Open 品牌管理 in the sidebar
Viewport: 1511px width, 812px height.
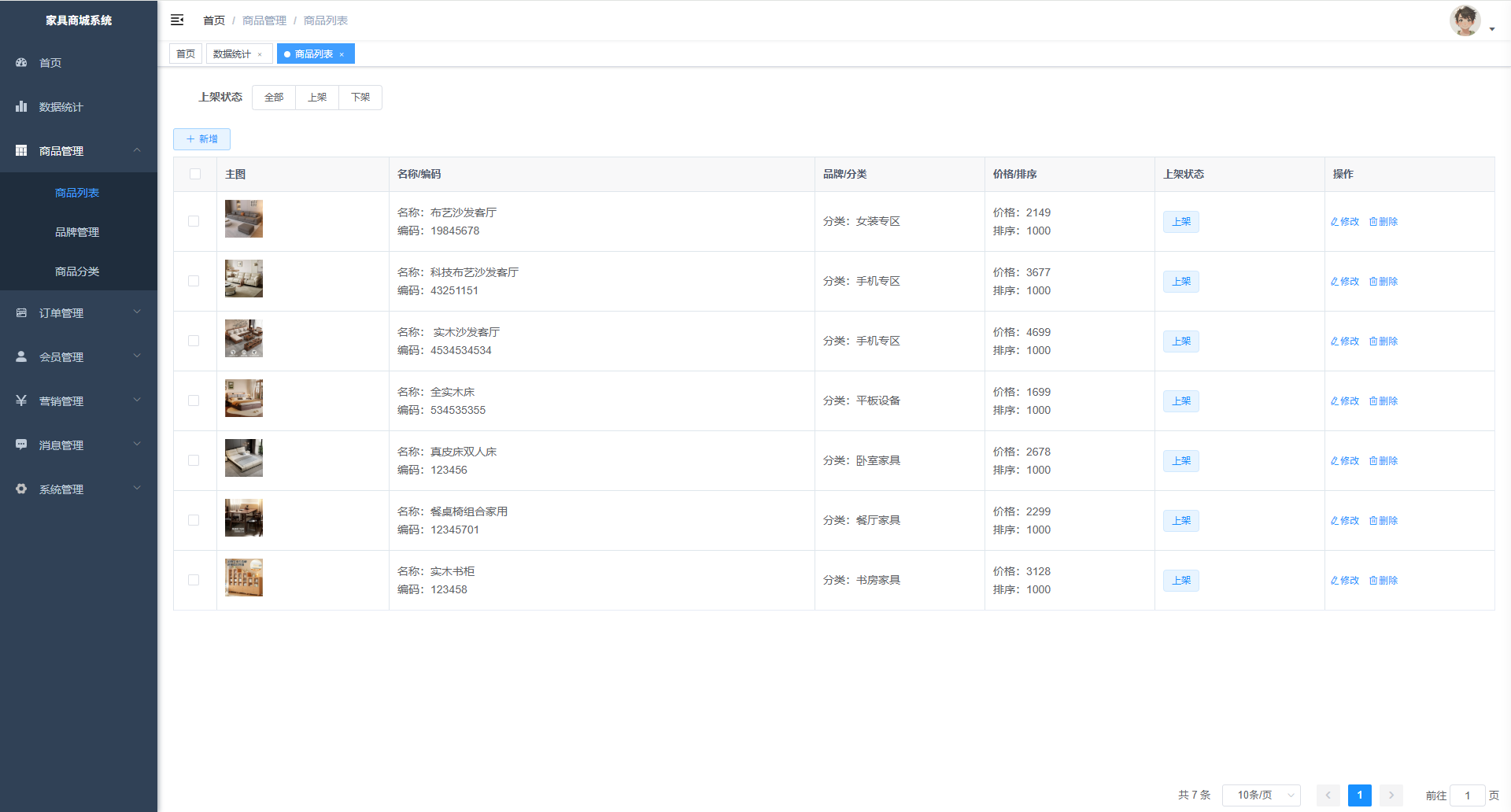tap(77, 232)
